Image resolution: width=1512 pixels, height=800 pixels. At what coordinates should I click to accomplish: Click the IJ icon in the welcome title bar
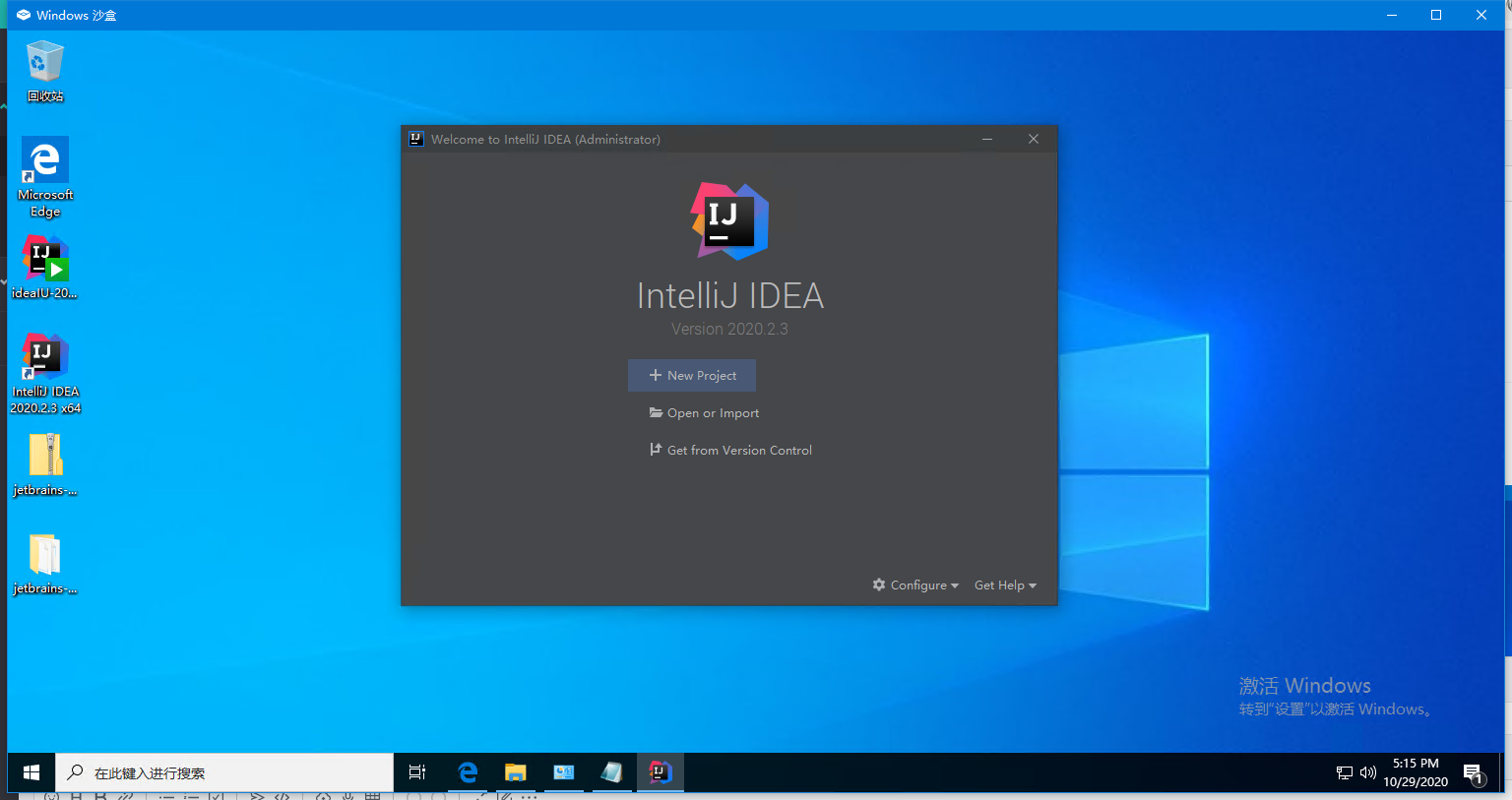416,139
